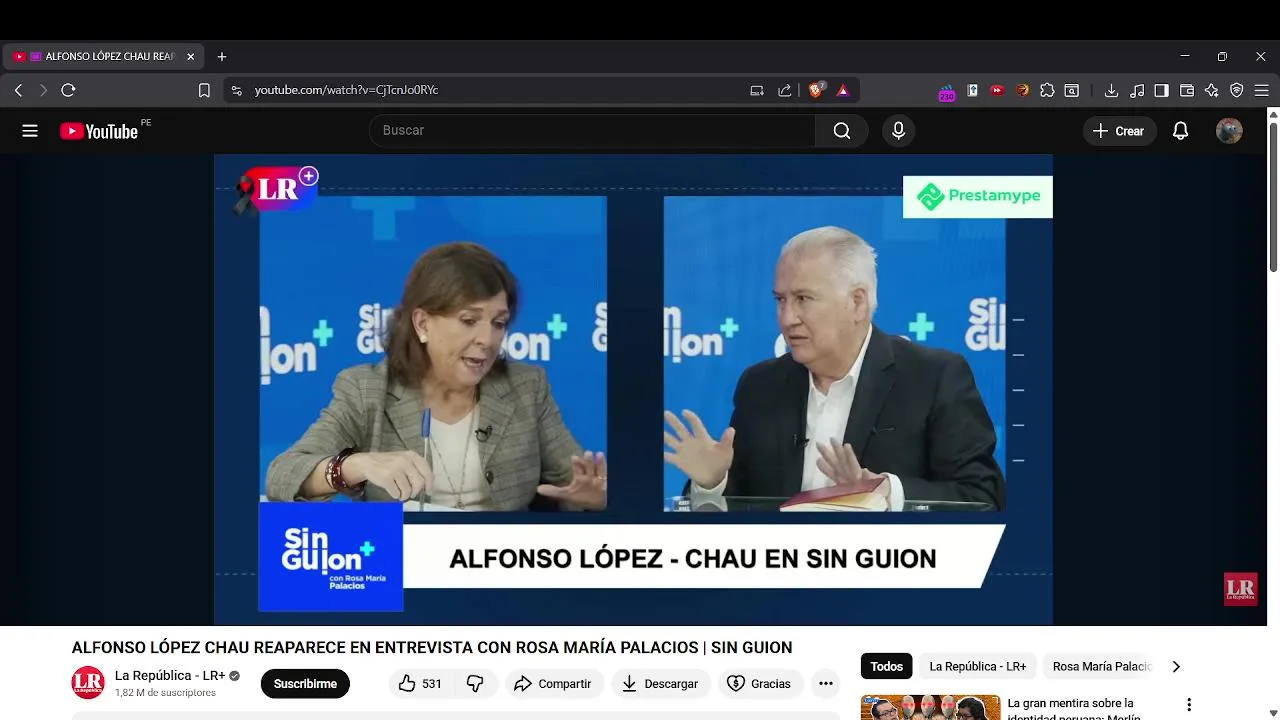Open La gran mentira video thumbnail
This screenshot has height=720, width=1280.
[930, 707]
